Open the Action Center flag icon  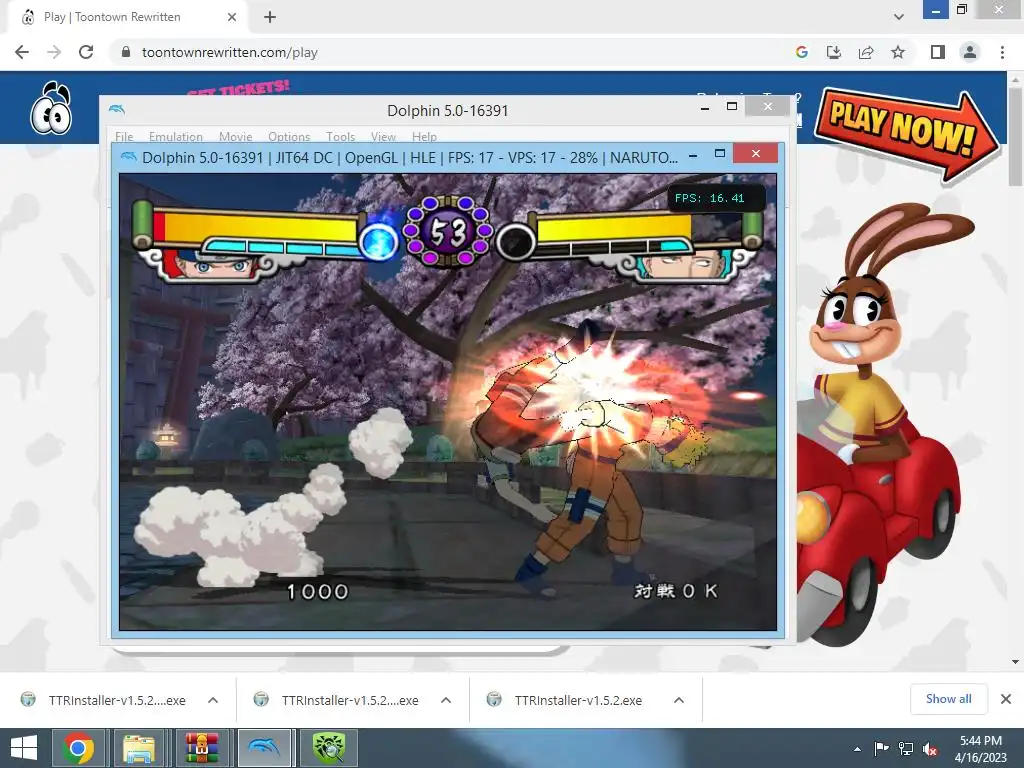pos(881,748)
